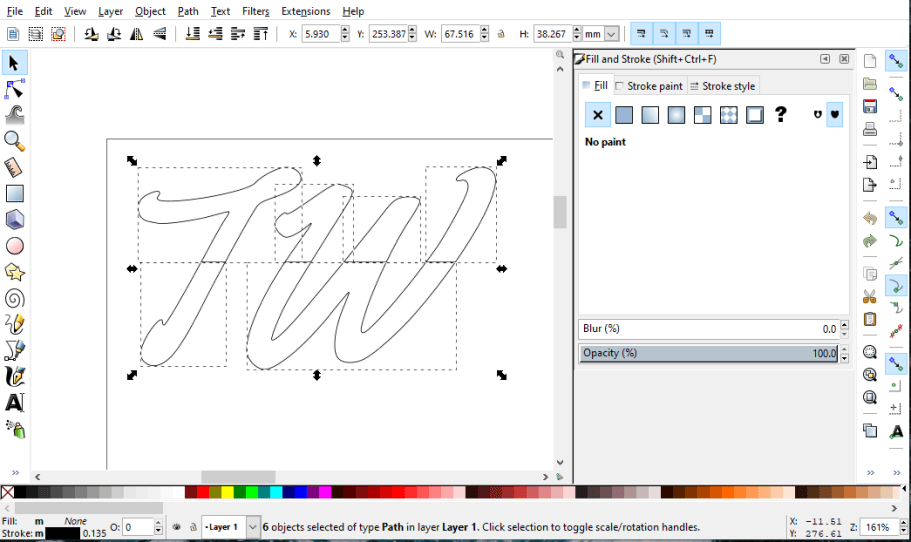Viewport: 911px width, 542px height.
Task: Open the Filters menu
Action: 255,11
